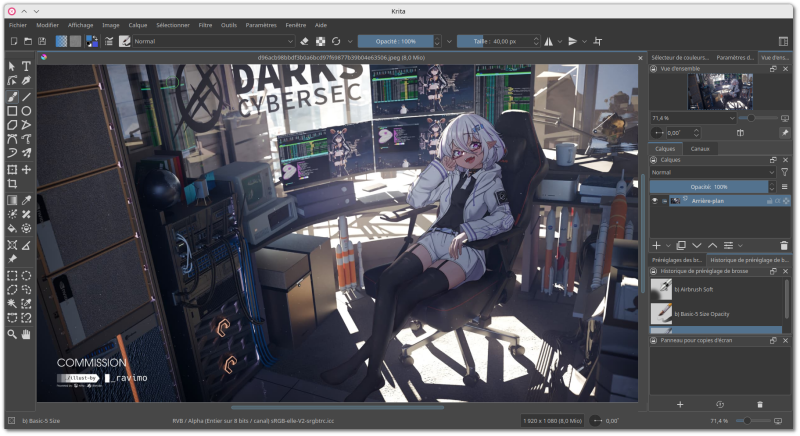Toggle canvas mirror in overview panel
The image size is (800, 436).
point(740,133)
